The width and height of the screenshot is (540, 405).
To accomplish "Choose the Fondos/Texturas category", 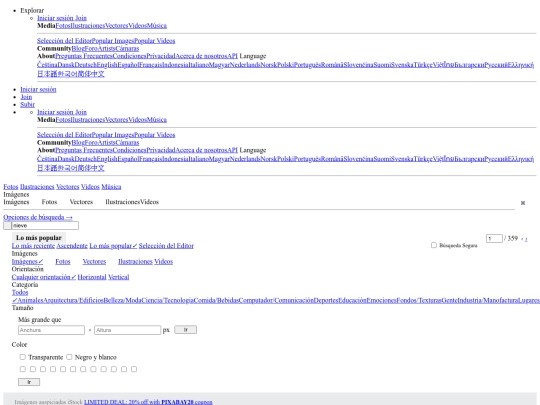I will coord(419,300).
